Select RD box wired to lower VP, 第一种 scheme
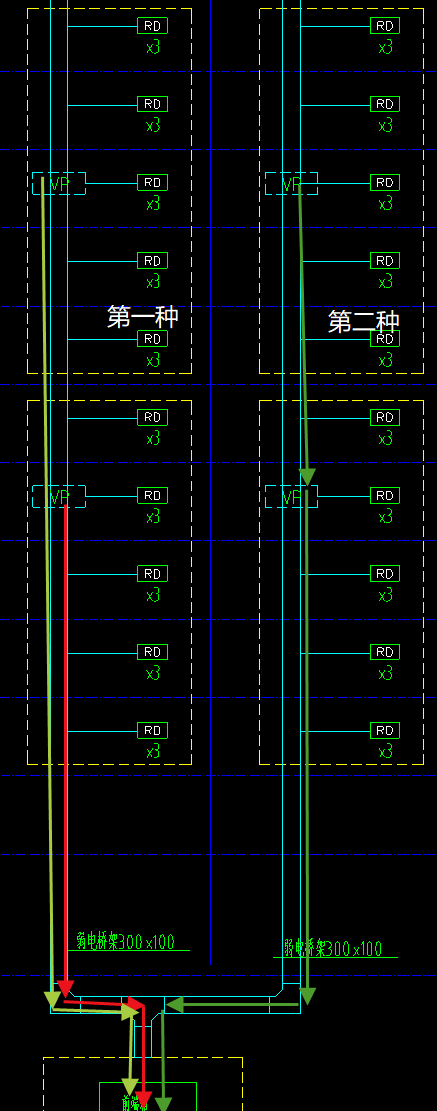The image size is (437, 1111). click(x=152, y=495)
